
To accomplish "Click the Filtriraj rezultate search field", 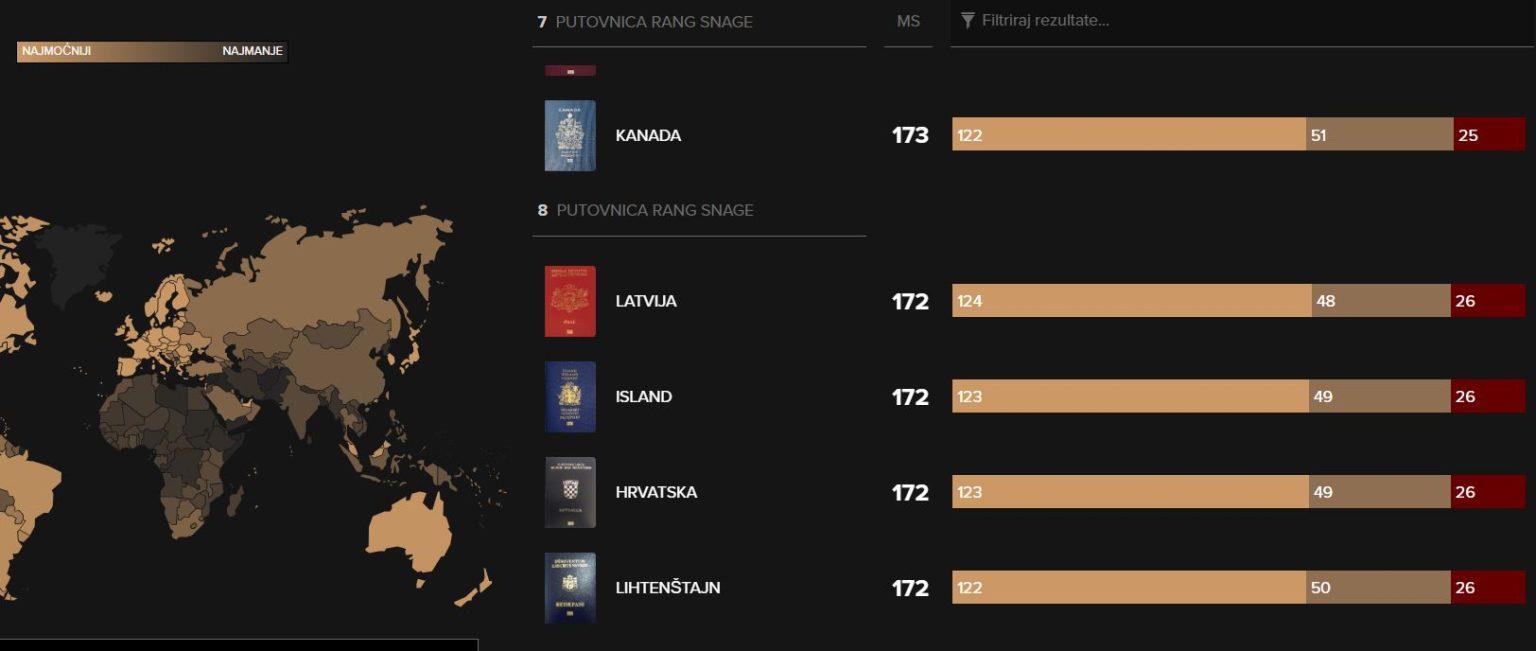I will point(1100,18).
